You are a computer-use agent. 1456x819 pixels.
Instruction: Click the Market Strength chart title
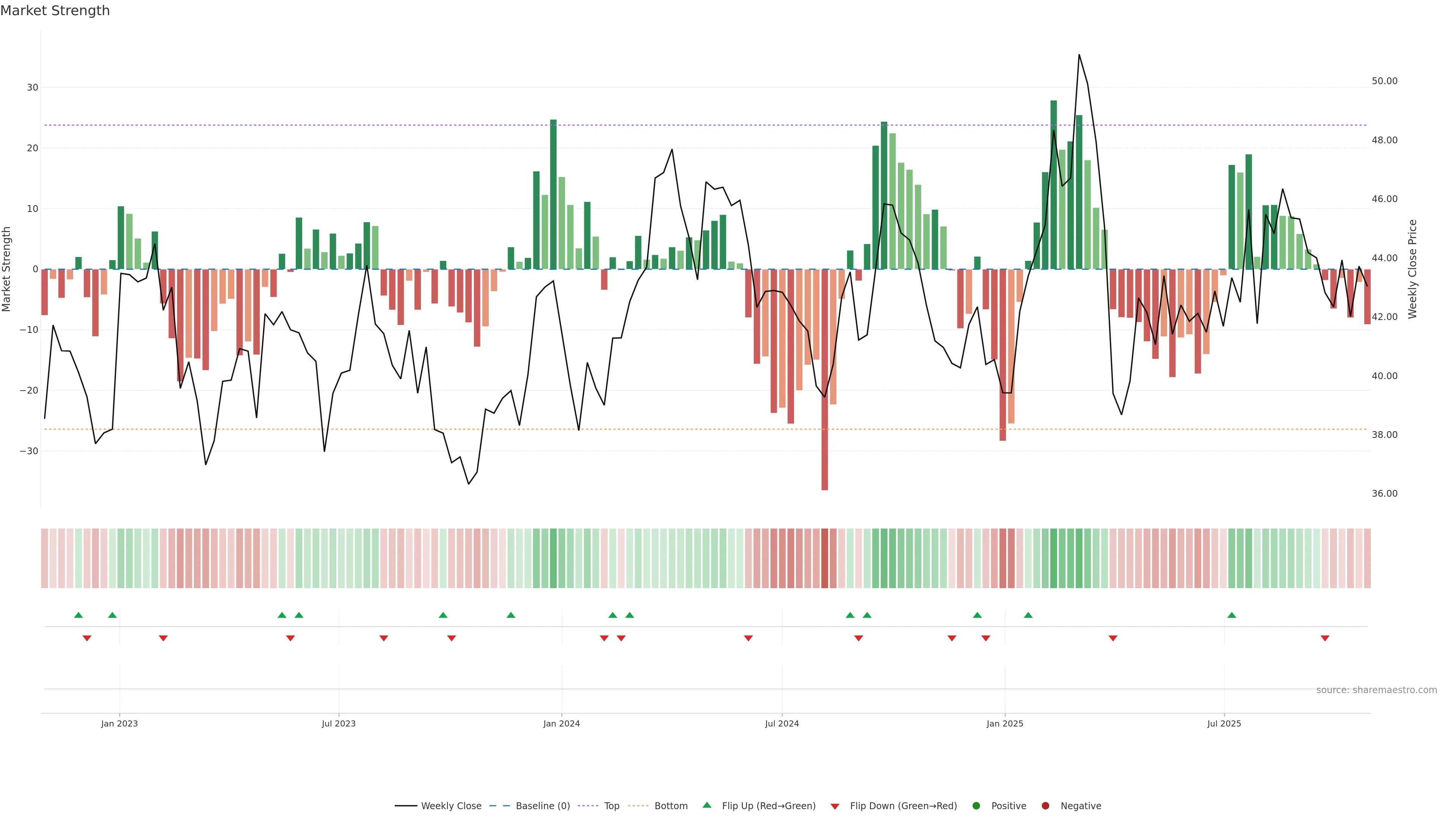pyautogui.click(x=55, y=11)
